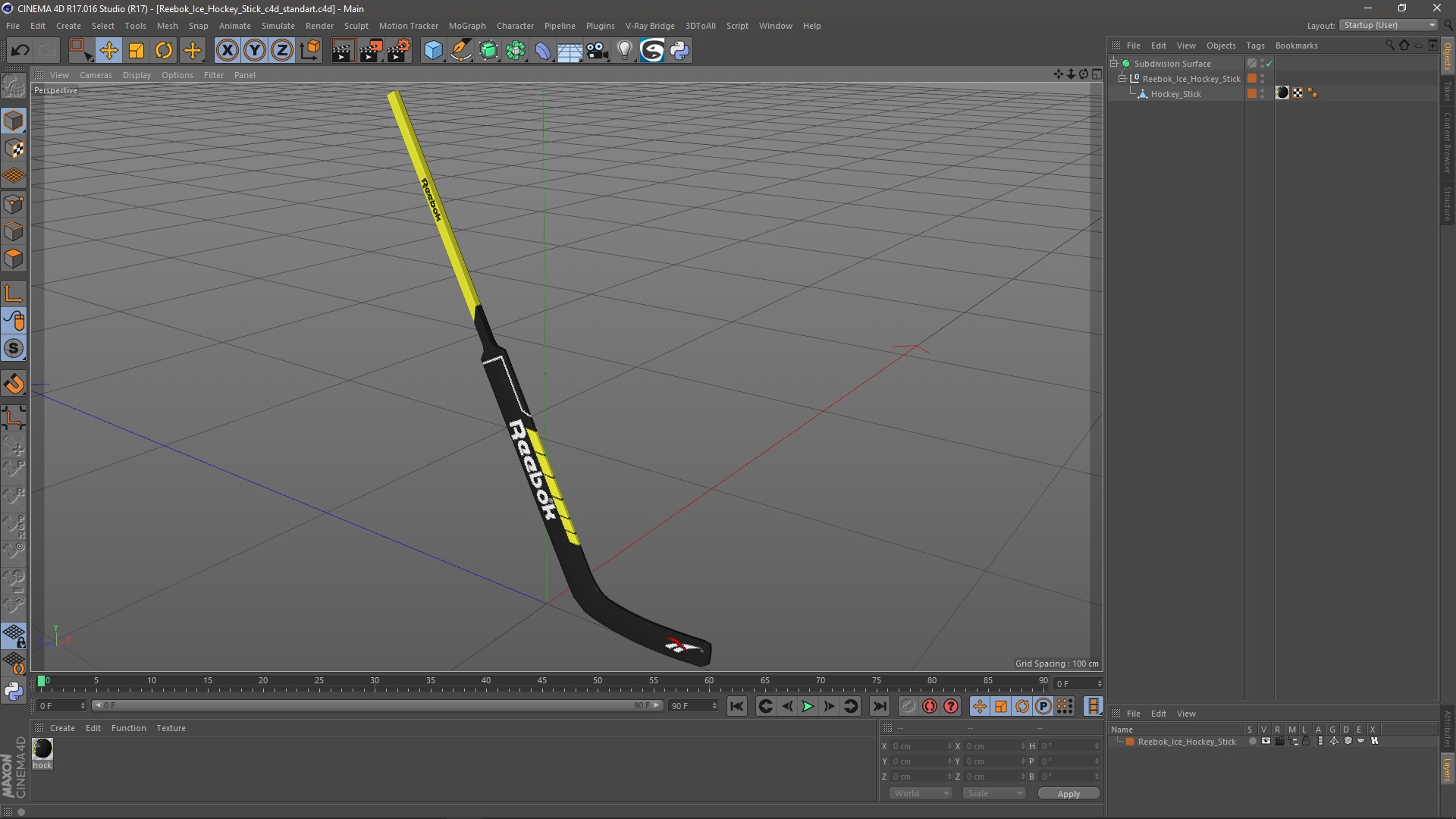
Task: Open the Material Manager Texture menu
Action: point(171,728)
